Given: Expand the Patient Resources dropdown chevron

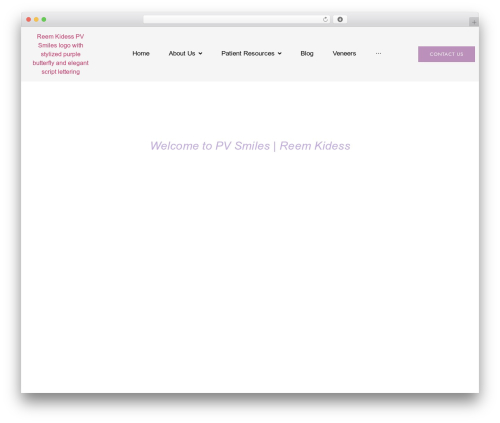Looking at the screenshot, I should [x=280, y=54].
